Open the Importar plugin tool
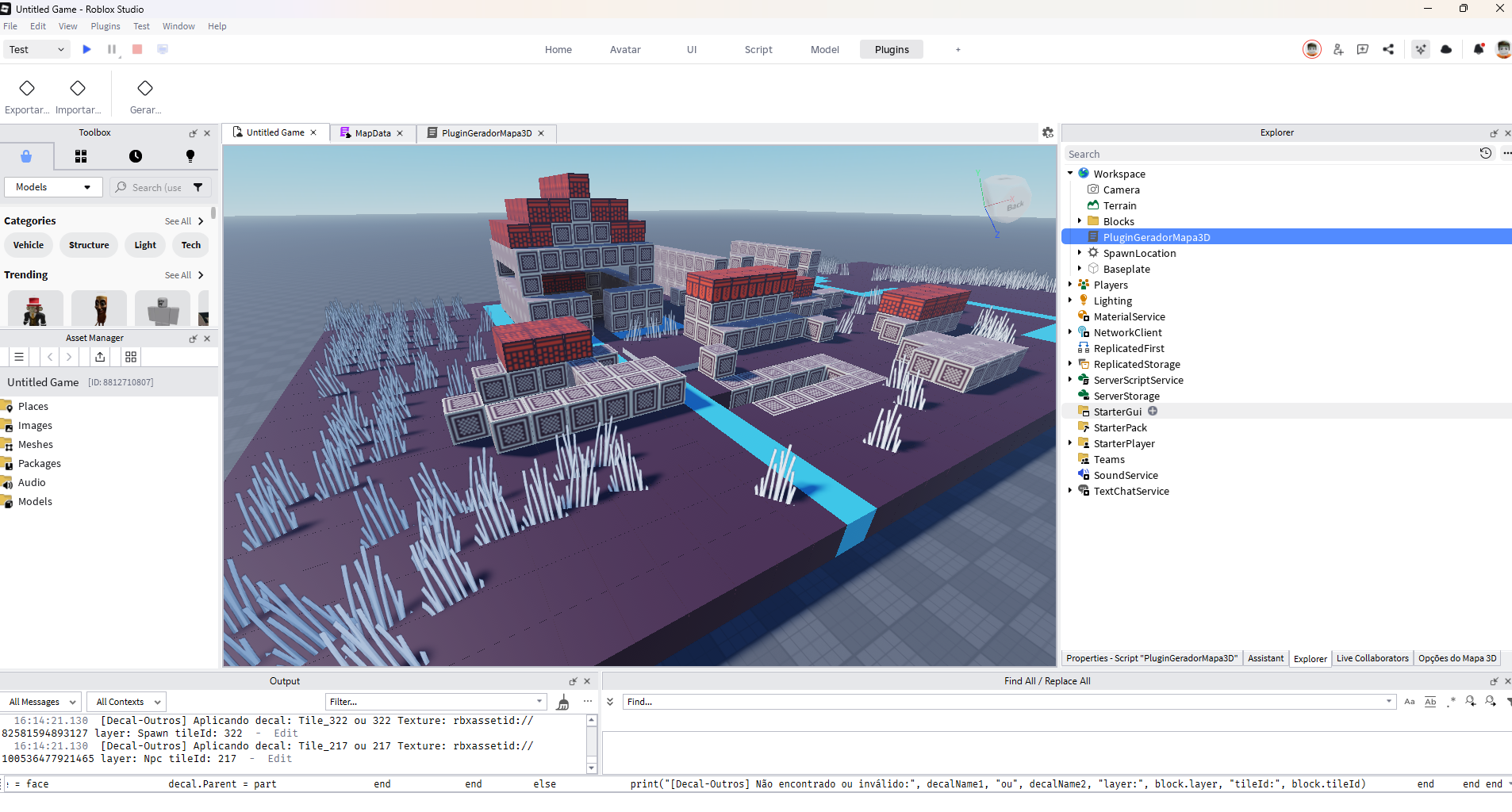The image size is (1512, 812). (x=78, y=94)
